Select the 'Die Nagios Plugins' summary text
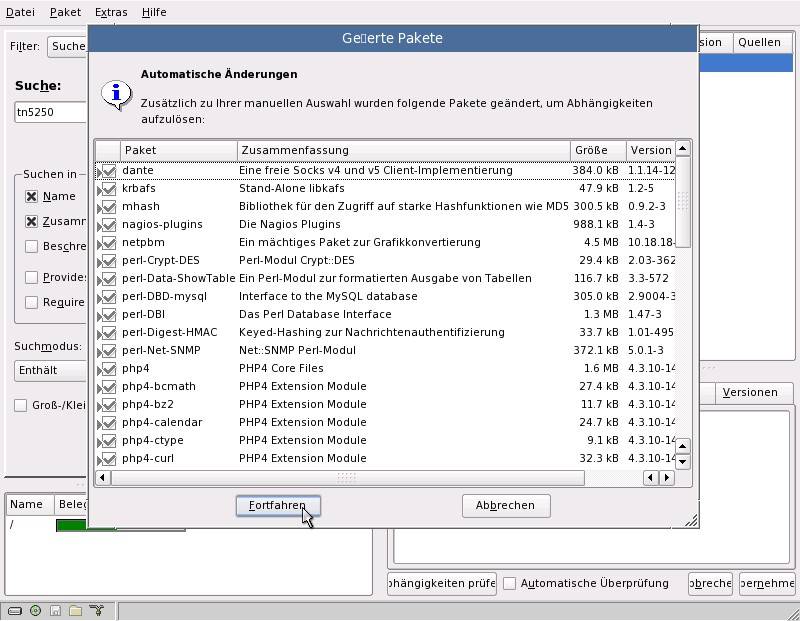800x621 pixels. [290, 225]
